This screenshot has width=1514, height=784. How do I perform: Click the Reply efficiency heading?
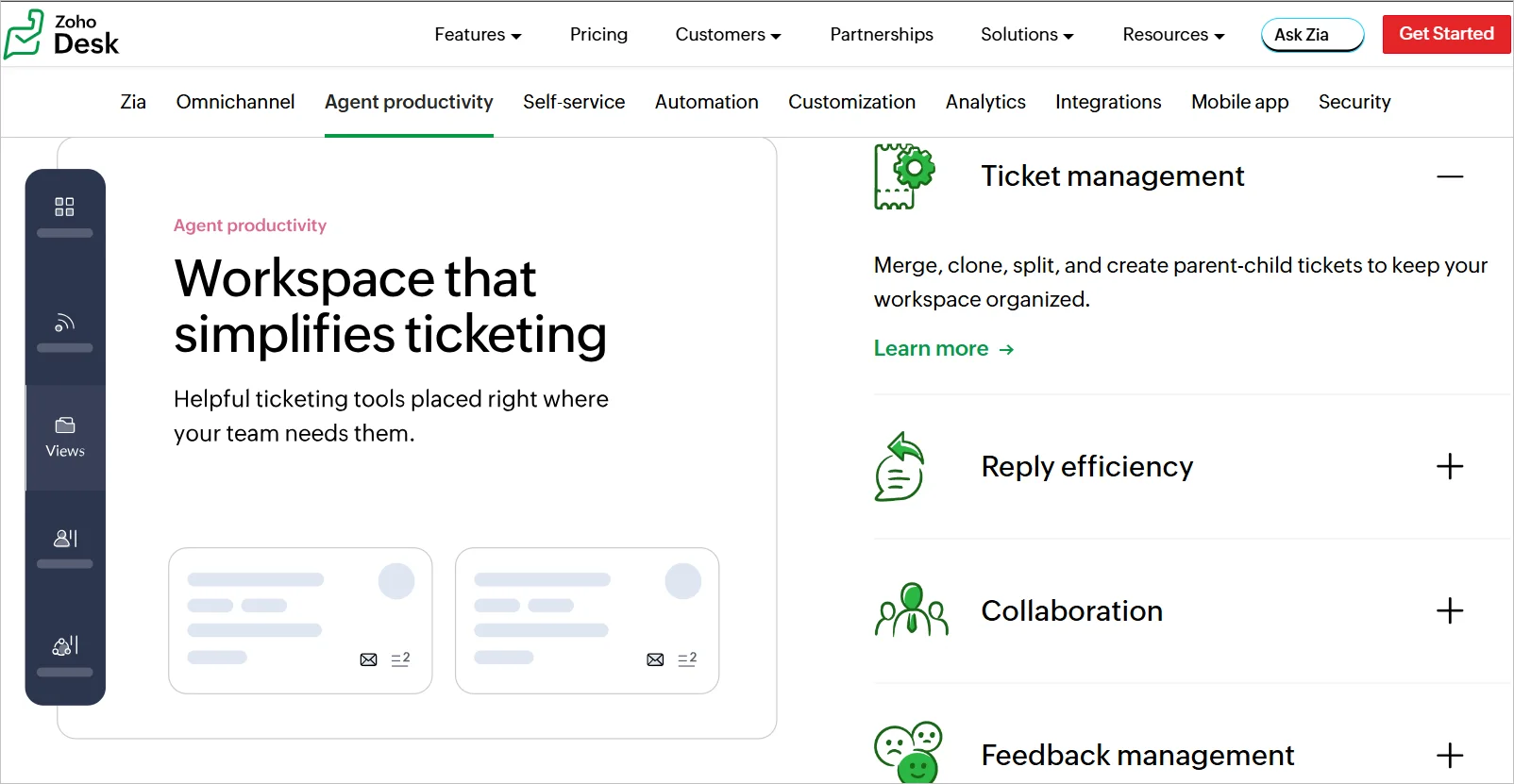point(1086,466)
